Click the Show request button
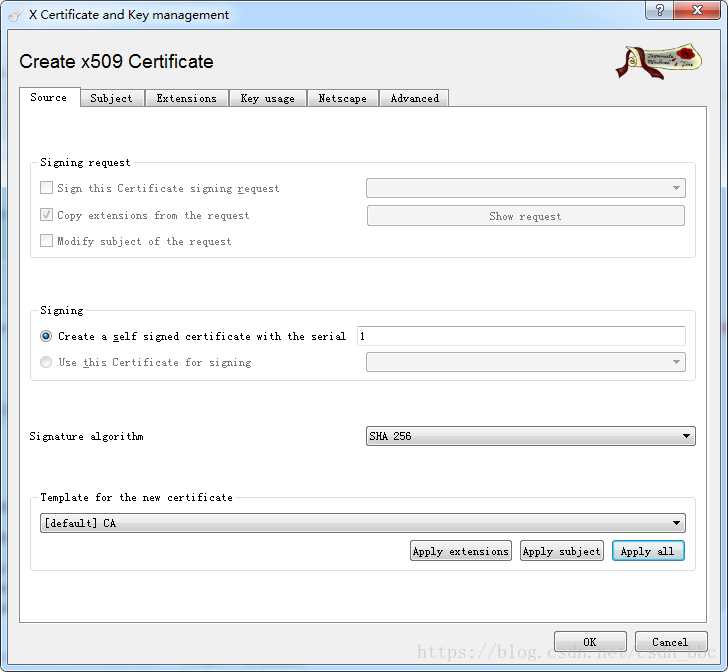 (526, 216)
